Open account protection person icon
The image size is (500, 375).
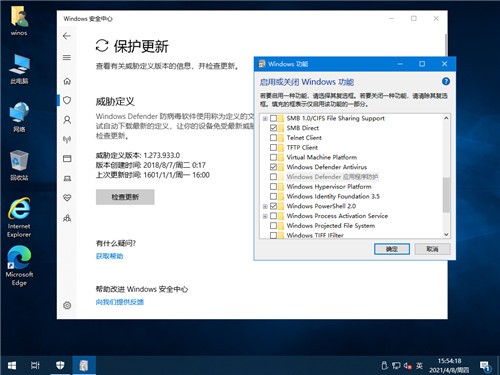pos(67,120)
